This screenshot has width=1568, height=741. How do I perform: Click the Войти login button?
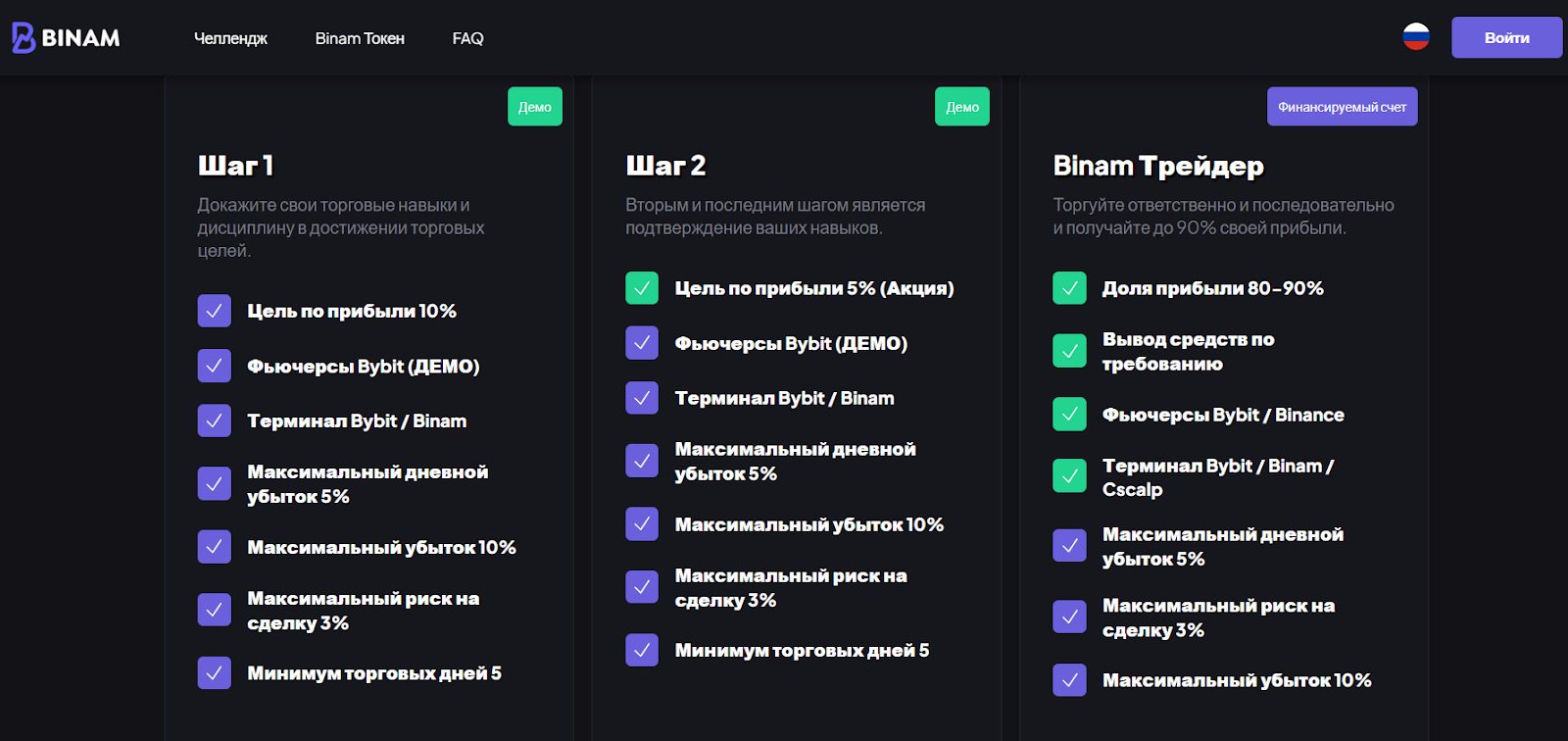(x=1506, y=38)
